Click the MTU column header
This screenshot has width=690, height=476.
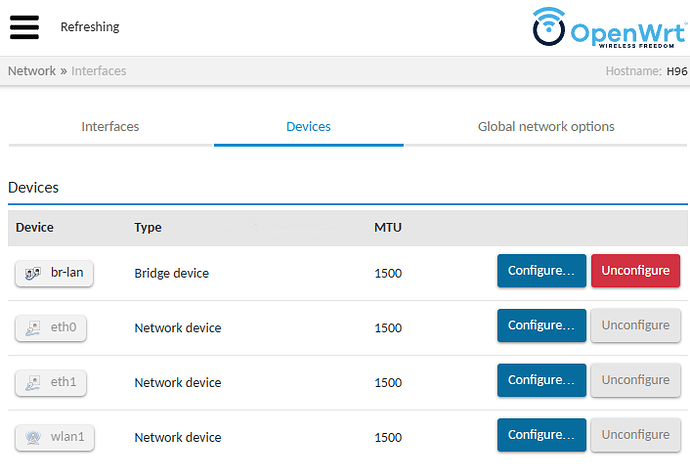tap(388, 227)
